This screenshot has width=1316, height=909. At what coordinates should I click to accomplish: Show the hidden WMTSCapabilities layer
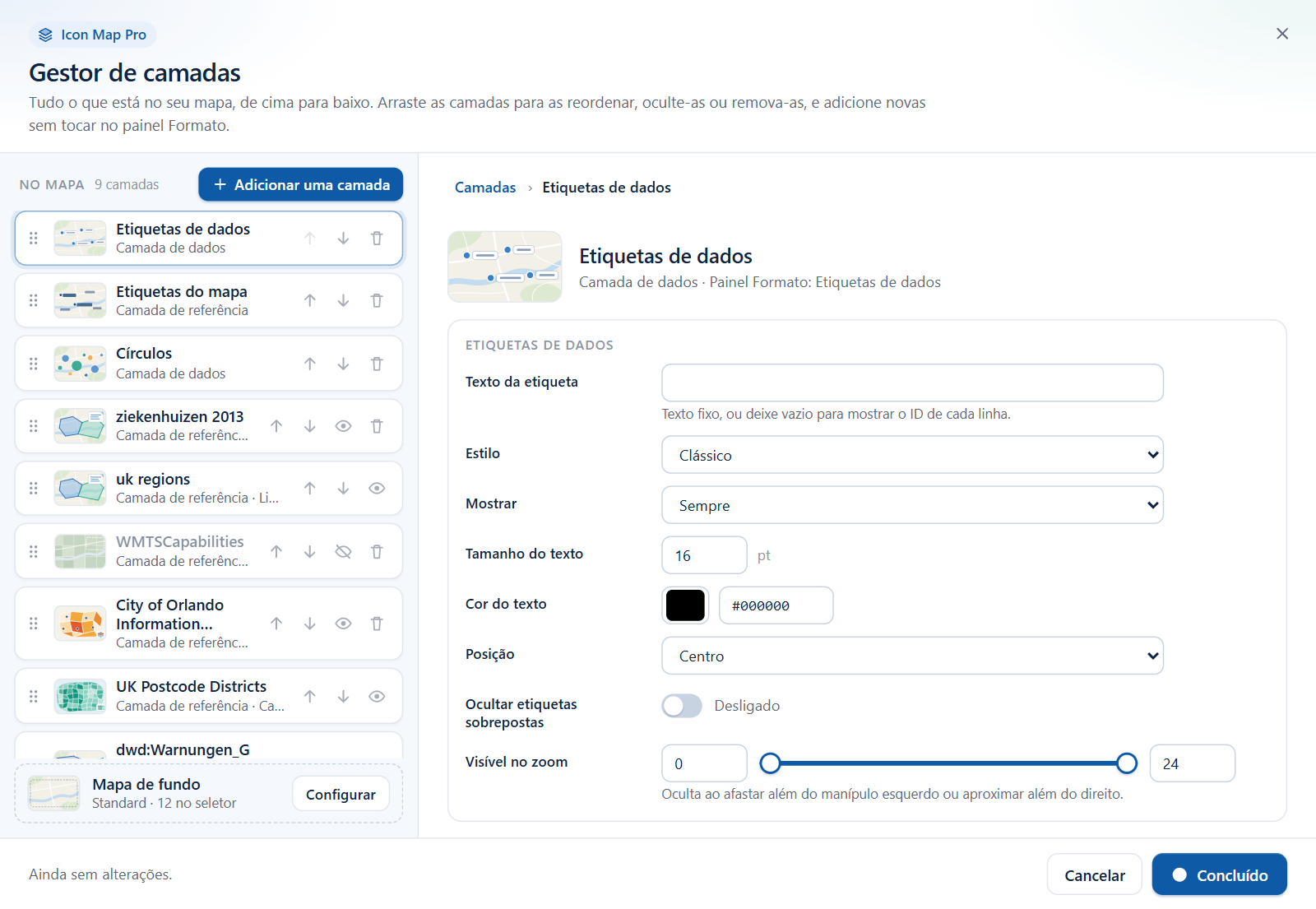(343, 552)
